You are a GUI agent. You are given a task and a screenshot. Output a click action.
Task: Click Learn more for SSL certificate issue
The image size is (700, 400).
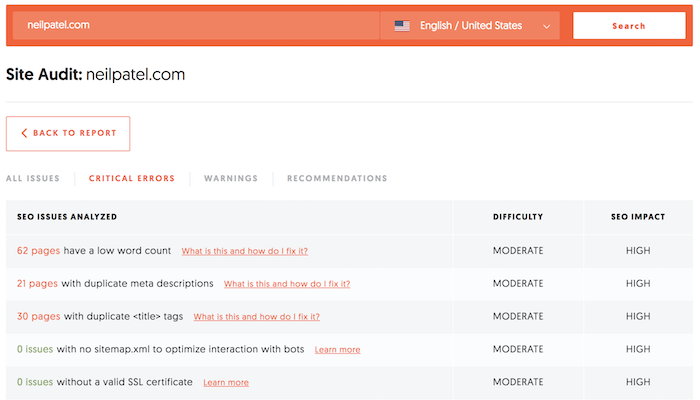click(226, 383)
